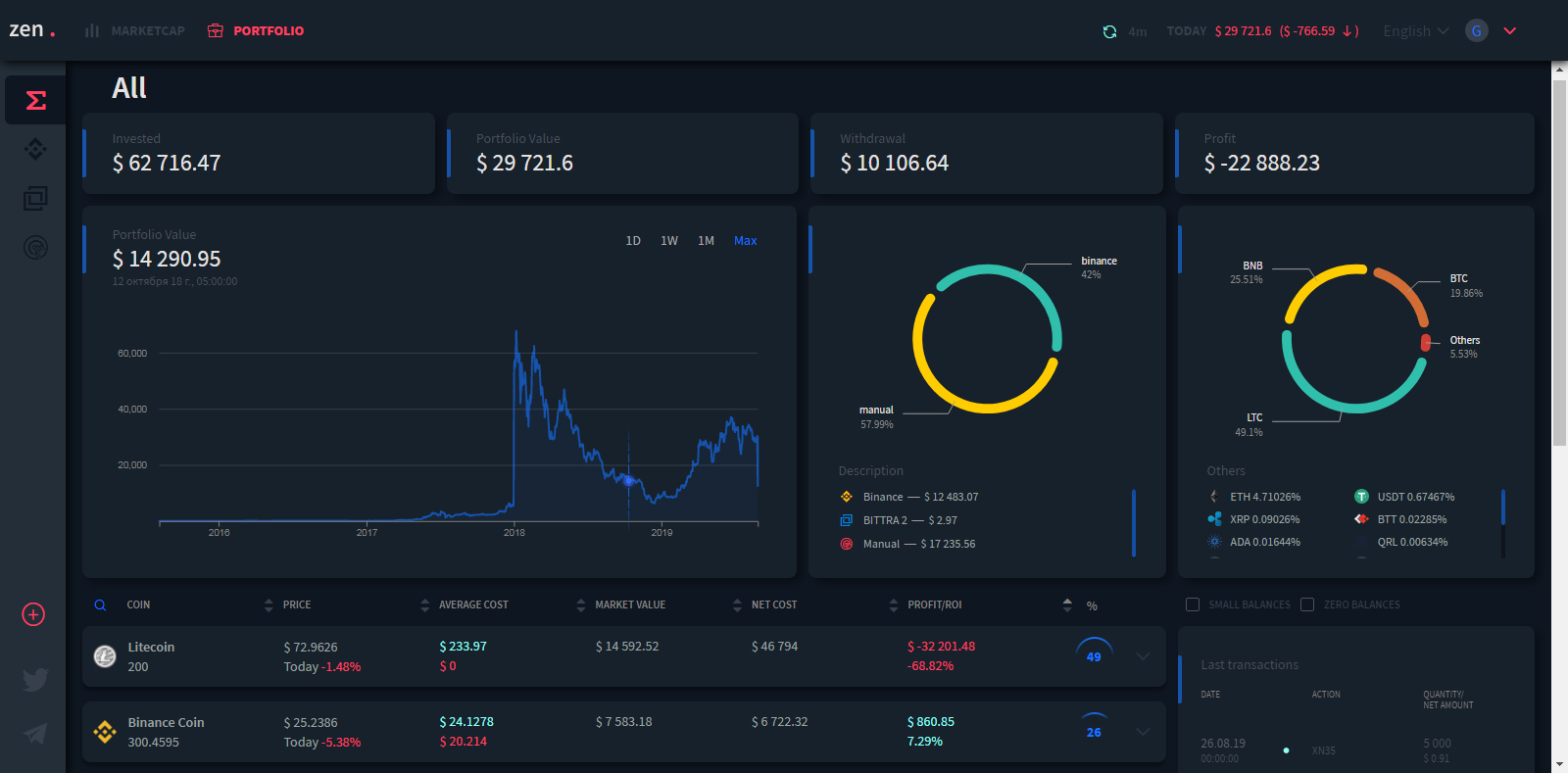Enable the Zero Balances checkbox

coord(1307,604)
